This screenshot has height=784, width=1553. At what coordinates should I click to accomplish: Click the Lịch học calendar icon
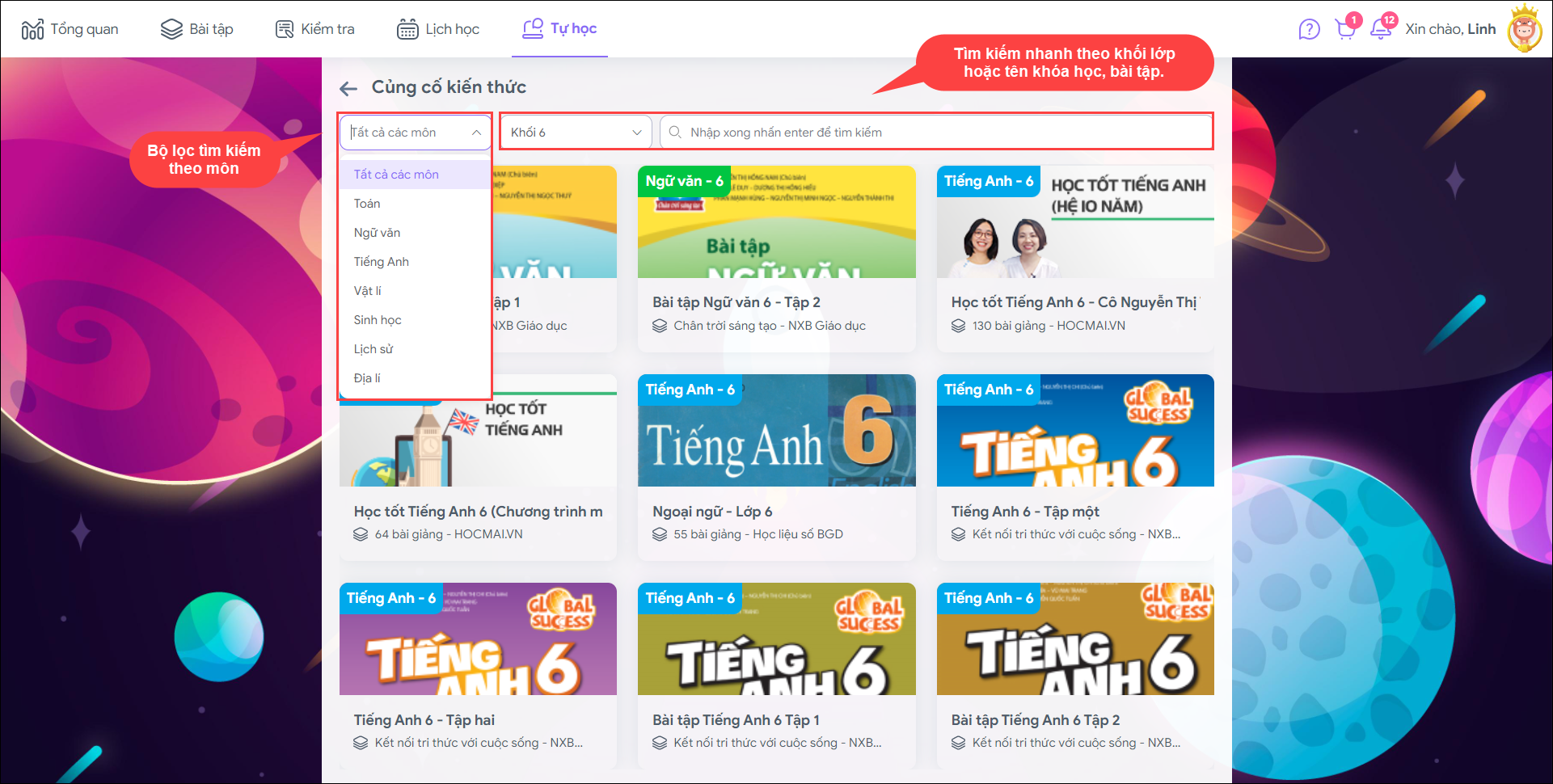tap(407, 29)
